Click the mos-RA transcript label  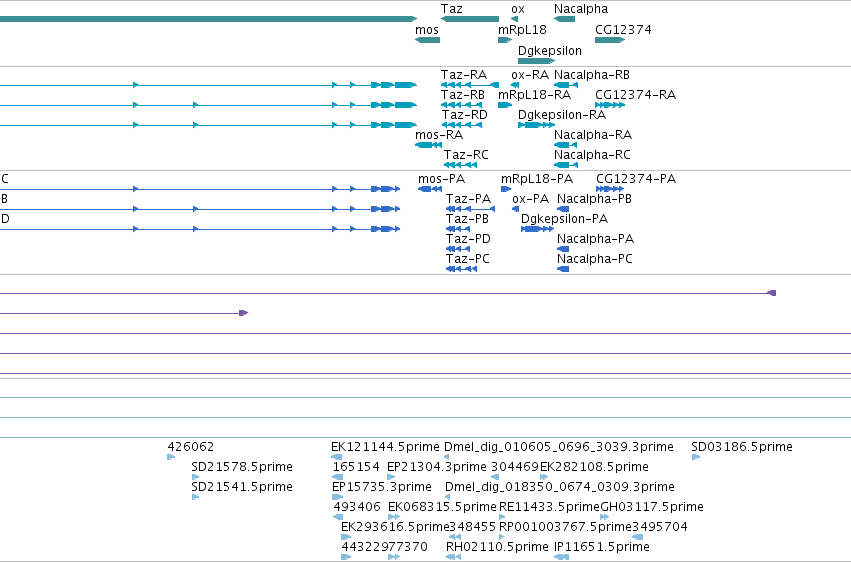click(x=439, y=135)
